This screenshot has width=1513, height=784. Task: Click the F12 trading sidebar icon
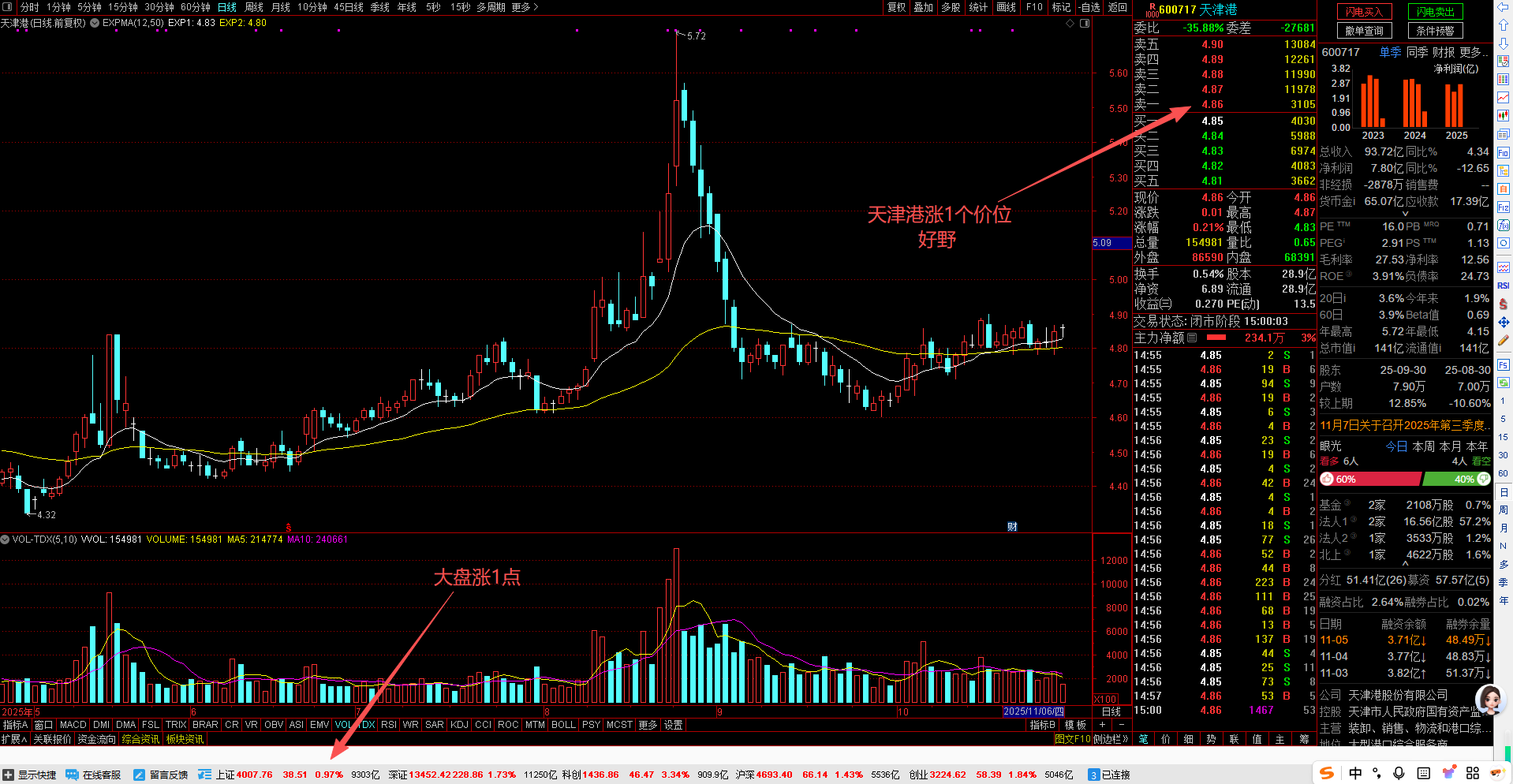1504,207
